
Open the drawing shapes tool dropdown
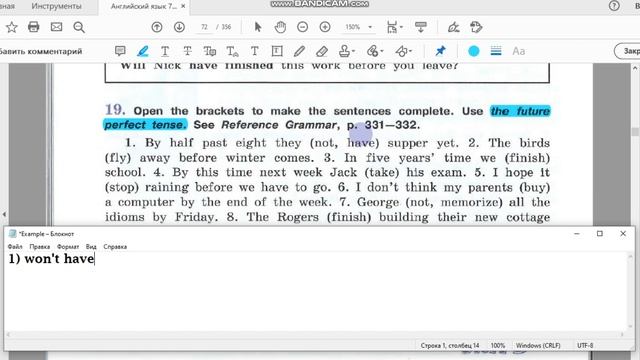point(403,51)
